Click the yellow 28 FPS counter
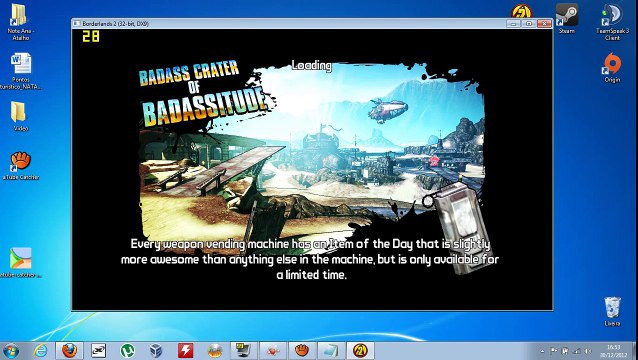 pos(91,37)
